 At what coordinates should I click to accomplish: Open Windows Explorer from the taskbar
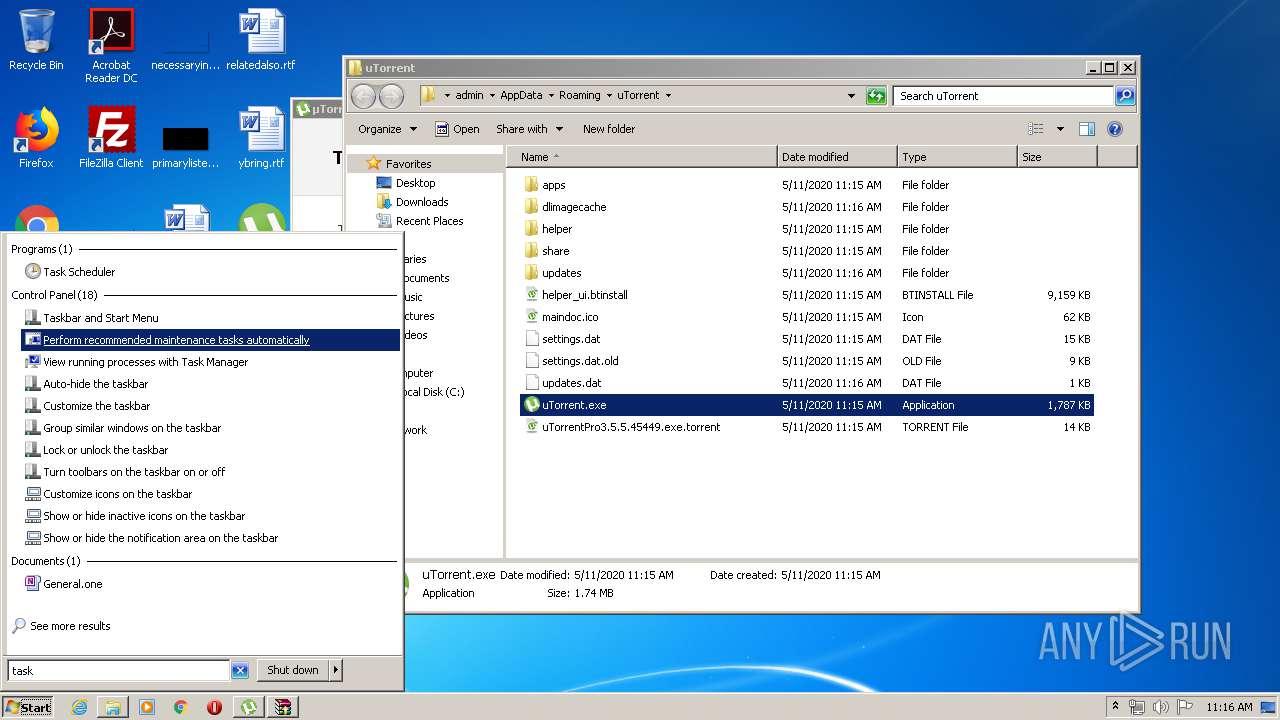pos(113,707)
